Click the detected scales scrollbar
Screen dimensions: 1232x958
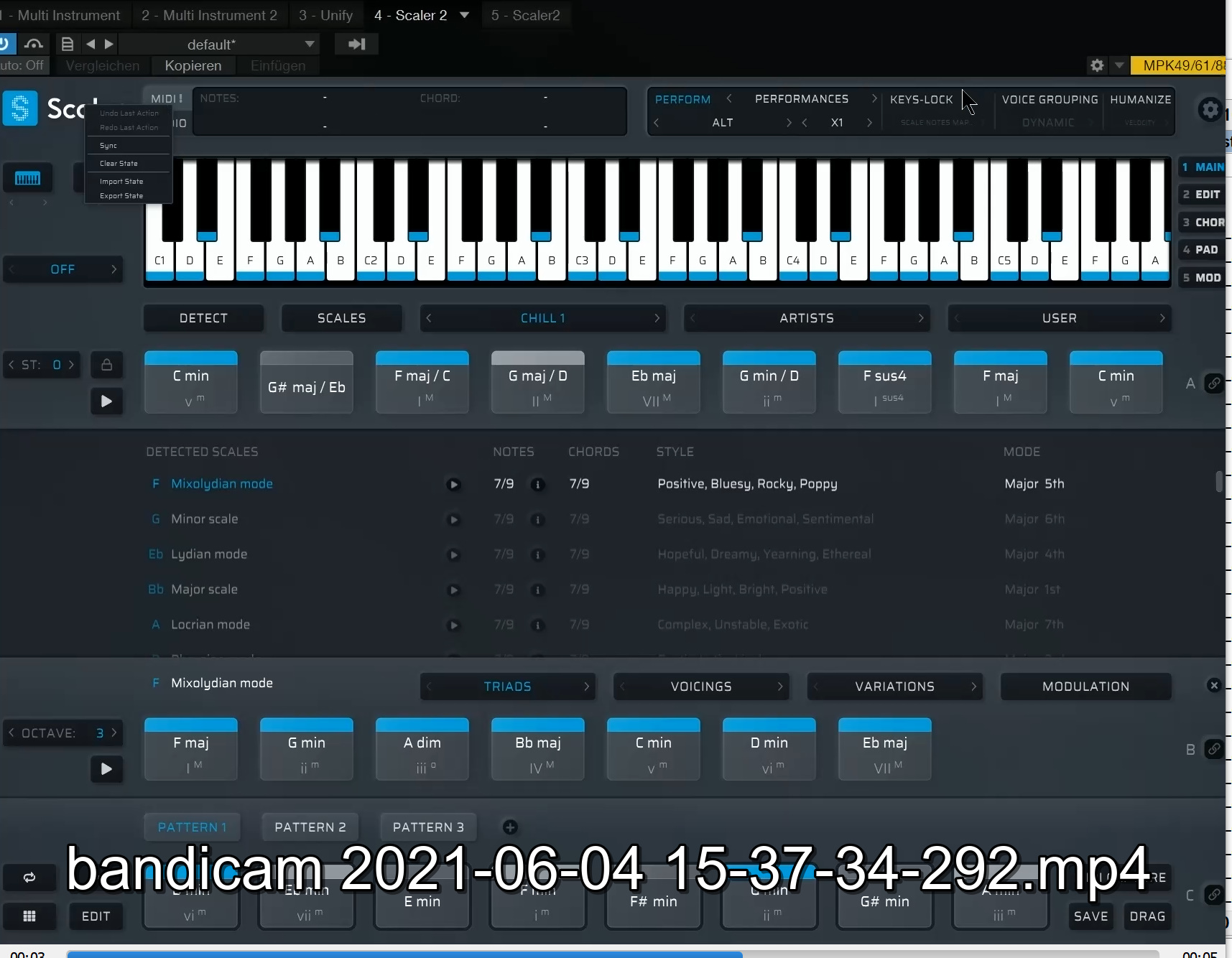[1219, 481]
